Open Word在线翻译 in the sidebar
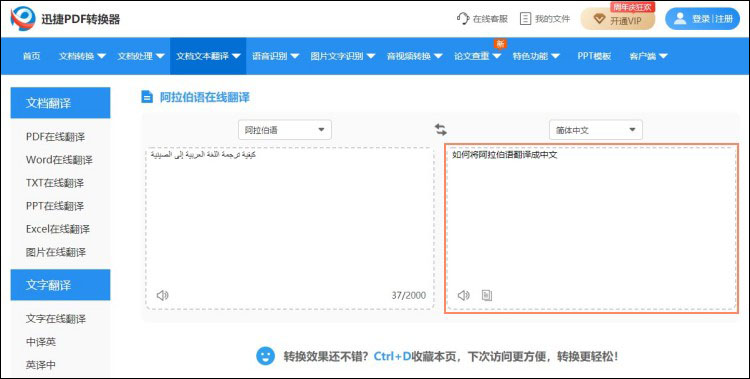This screenshot has height=379, width=750. point(59,160)
